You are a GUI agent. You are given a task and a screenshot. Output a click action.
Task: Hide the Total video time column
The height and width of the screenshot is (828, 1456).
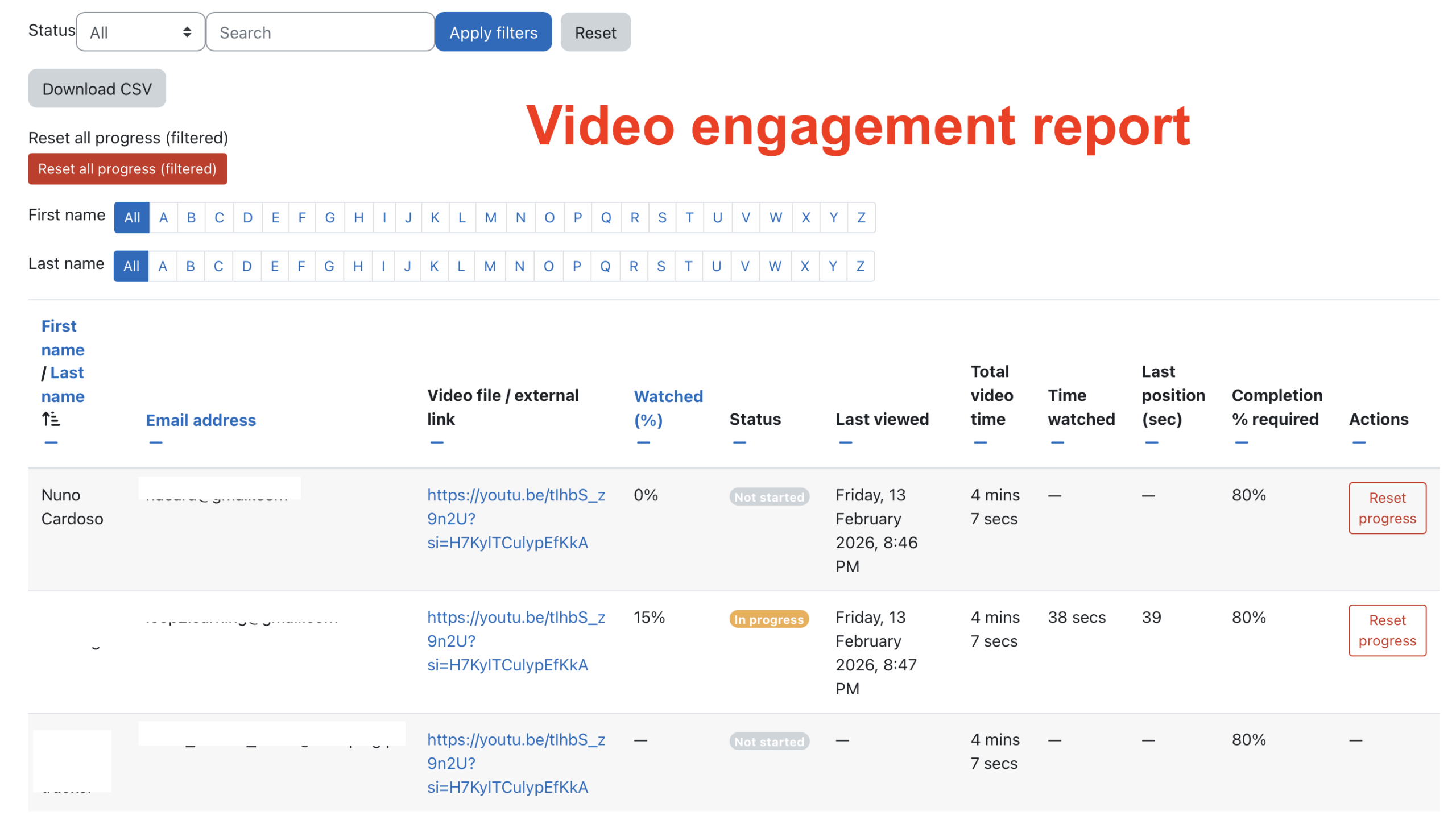(980, 442)
